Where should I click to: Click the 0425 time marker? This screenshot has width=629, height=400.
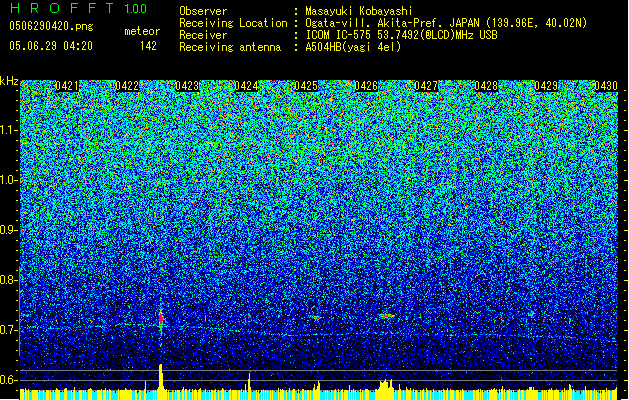306,86
